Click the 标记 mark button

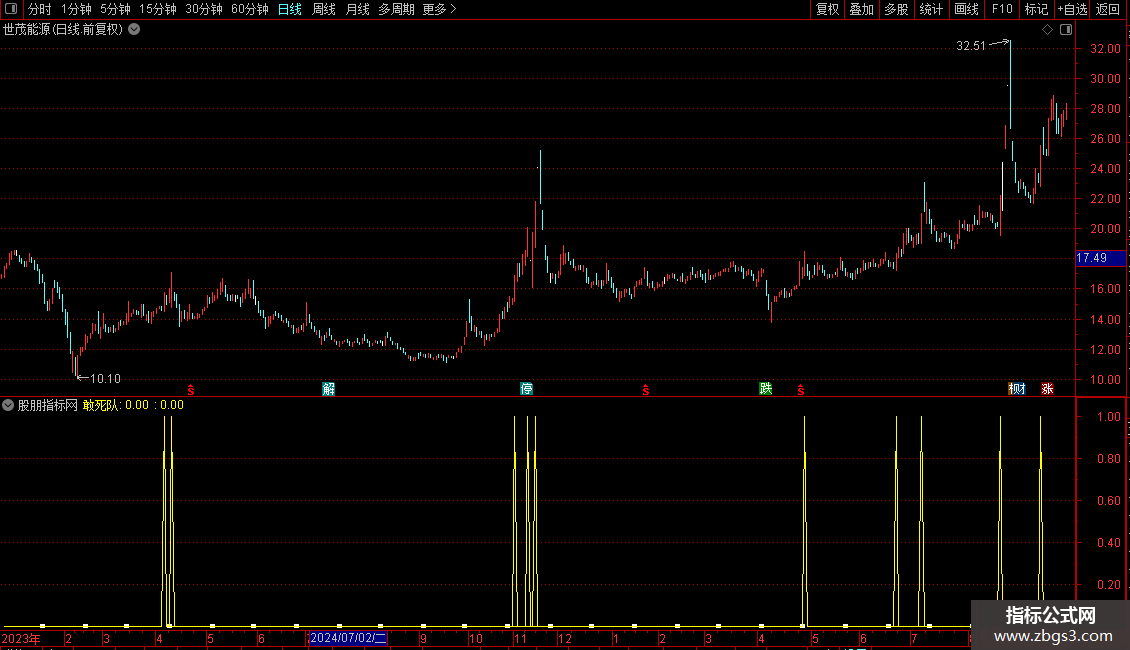click(1036, 9)
